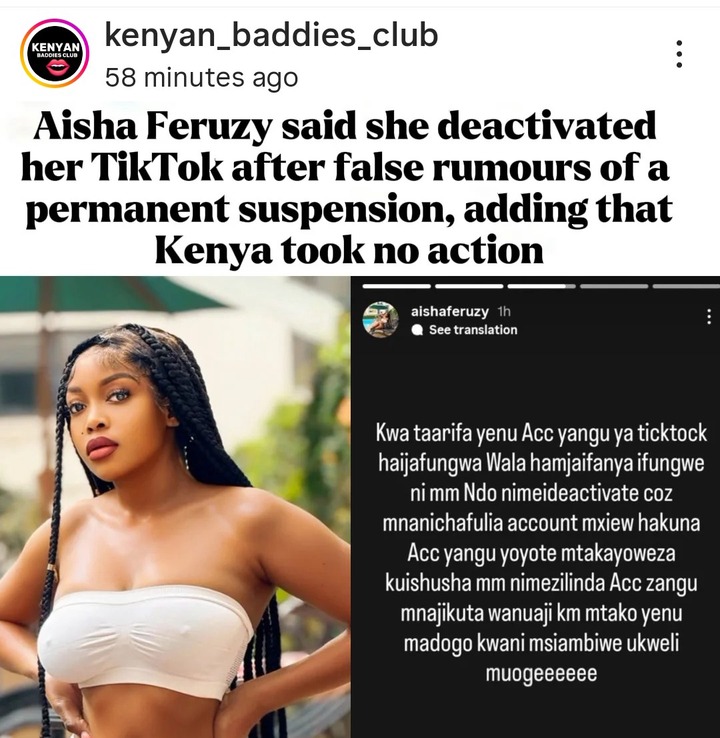The height and width of the screenshot is (738, 720).
Task: Tap the aishaferuzy story avatar
Action: [381, 320]
